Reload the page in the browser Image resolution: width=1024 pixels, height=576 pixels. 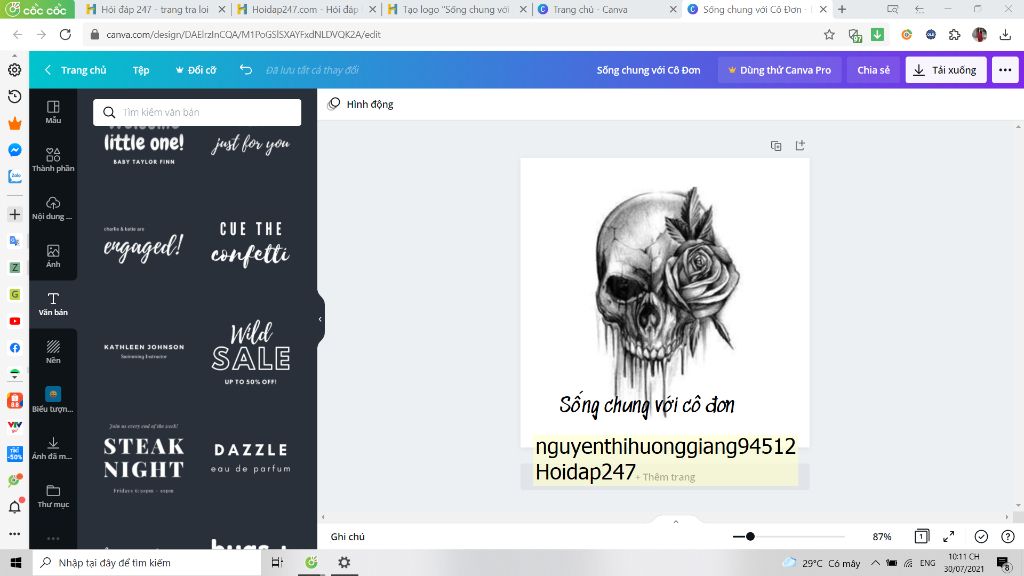click(x=65, y=35)
